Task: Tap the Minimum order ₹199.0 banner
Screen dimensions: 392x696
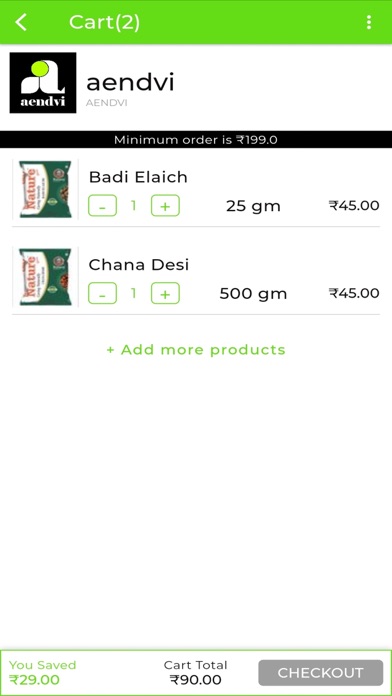Action: click(196, 139)
